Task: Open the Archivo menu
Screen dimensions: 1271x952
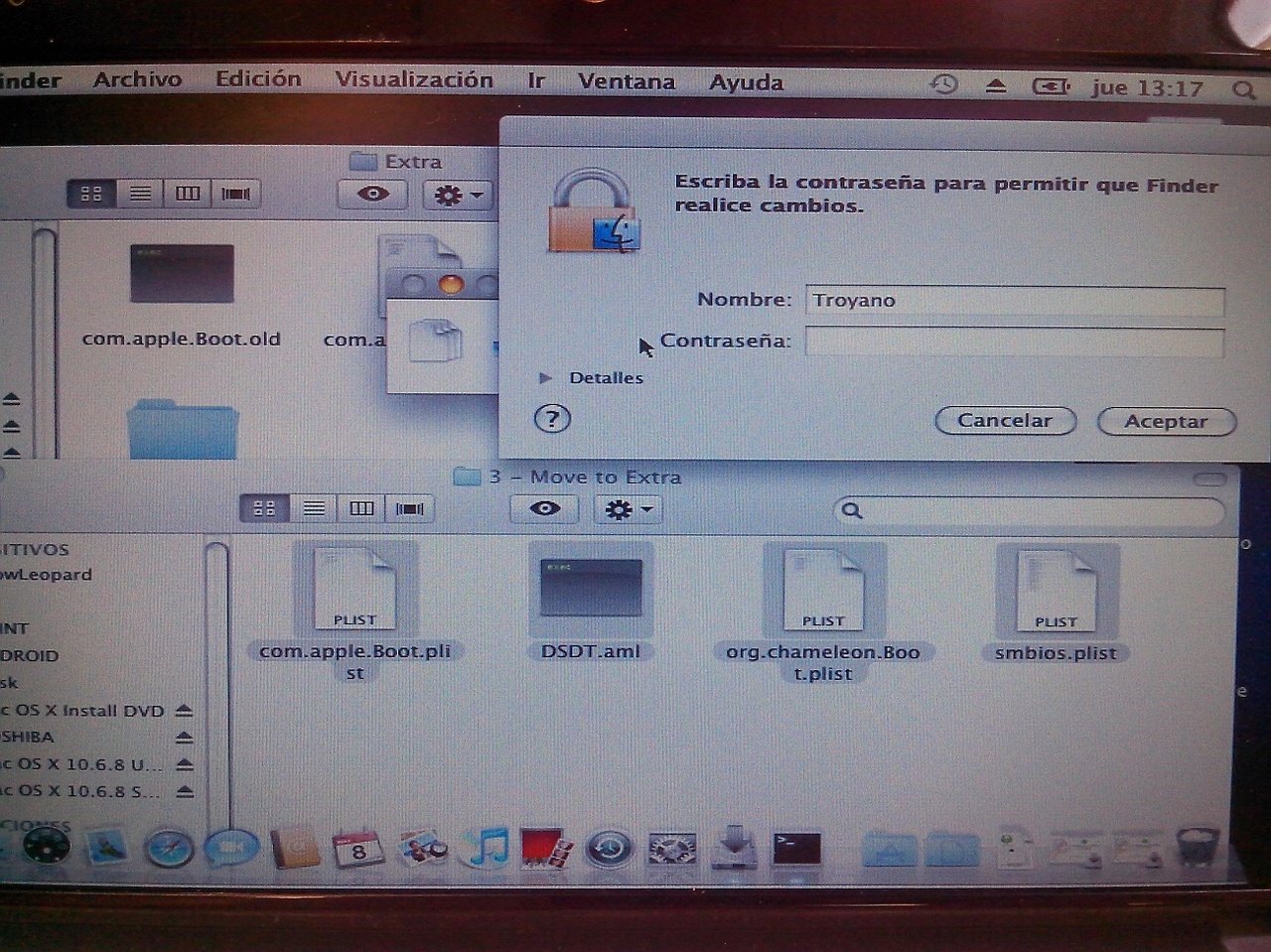Action: click(x=137, y=79)
